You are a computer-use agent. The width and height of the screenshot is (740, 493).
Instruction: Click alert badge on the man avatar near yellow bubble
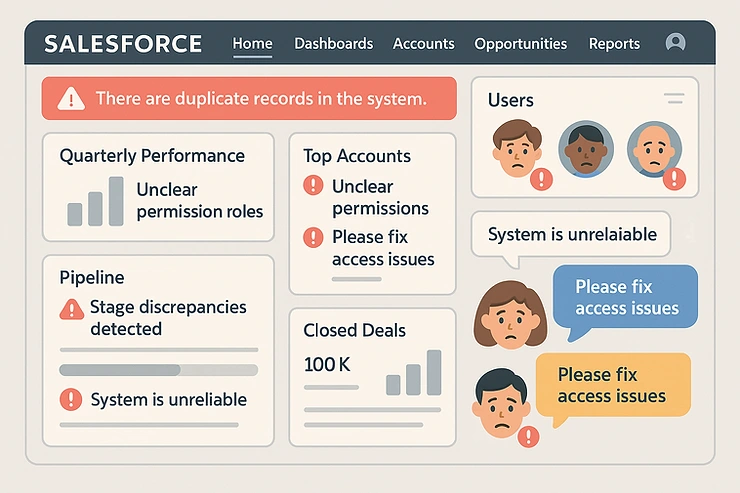click(529, 437)
